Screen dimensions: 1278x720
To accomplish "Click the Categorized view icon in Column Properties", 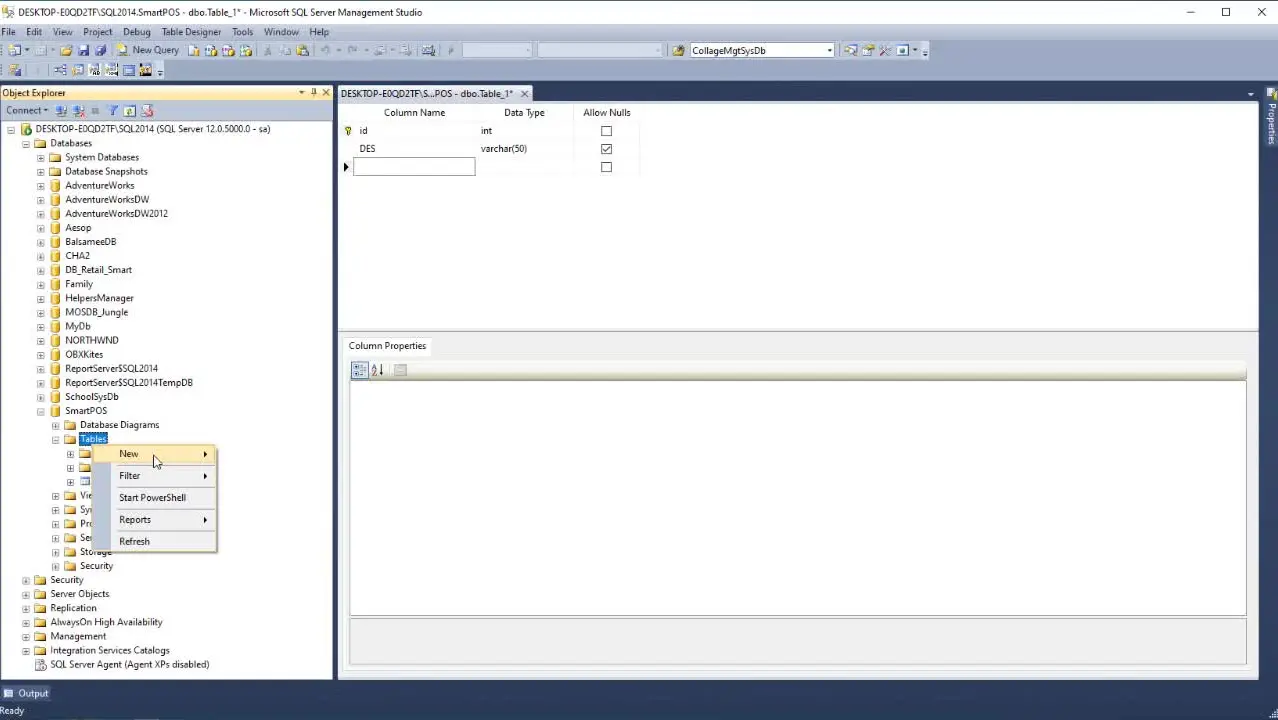I will click(x=360, y=370).
